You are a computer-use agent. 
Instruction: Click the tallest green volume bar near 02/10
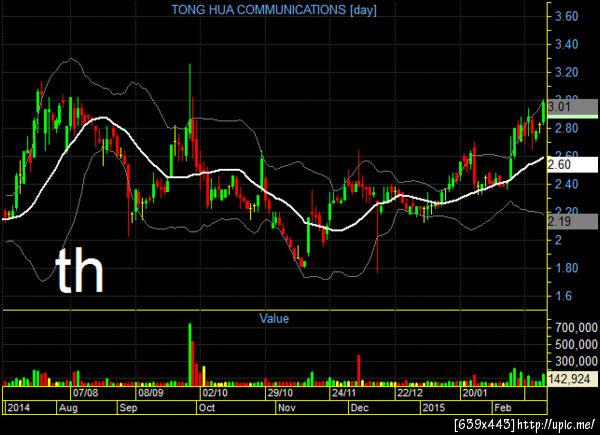190,355
